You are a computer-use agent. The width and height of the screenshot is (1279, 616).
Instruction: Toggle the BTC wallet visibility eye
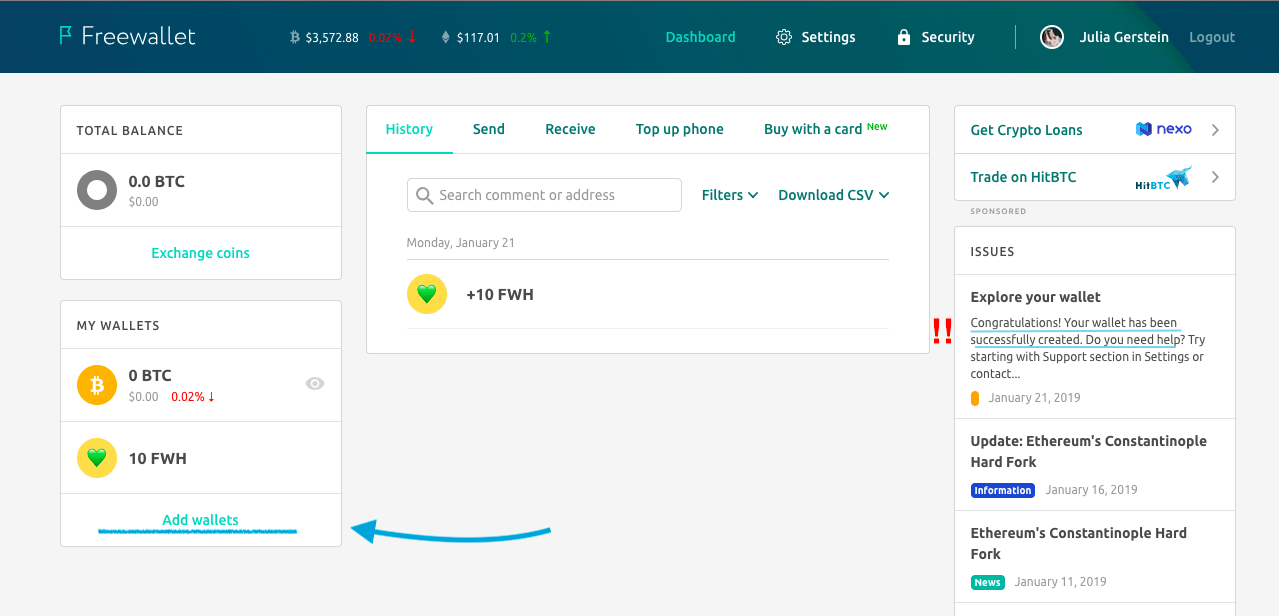click(315, 383)
